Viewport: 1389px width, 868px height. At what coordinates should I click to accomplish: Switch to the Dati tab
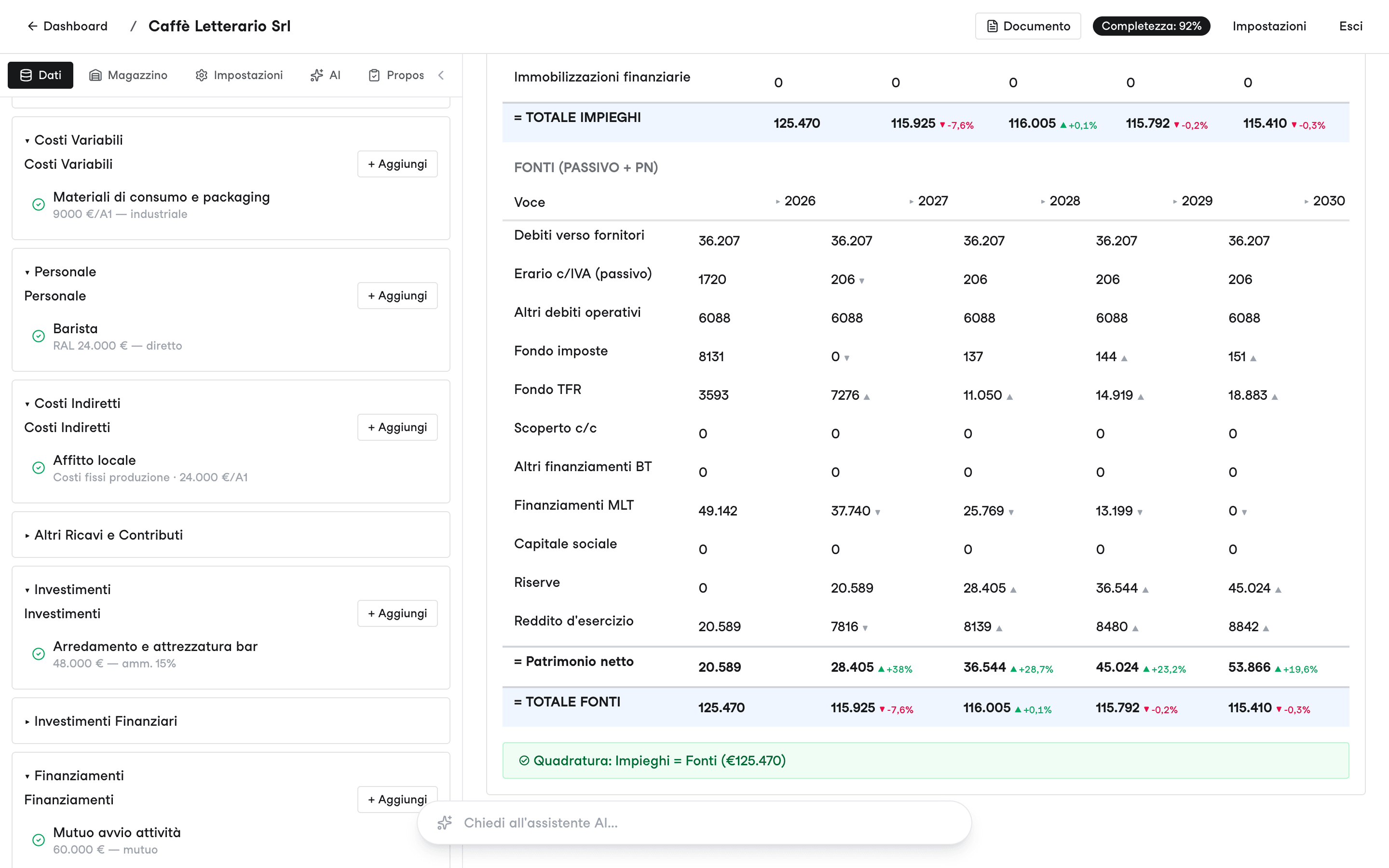click(x=40, y=75)
